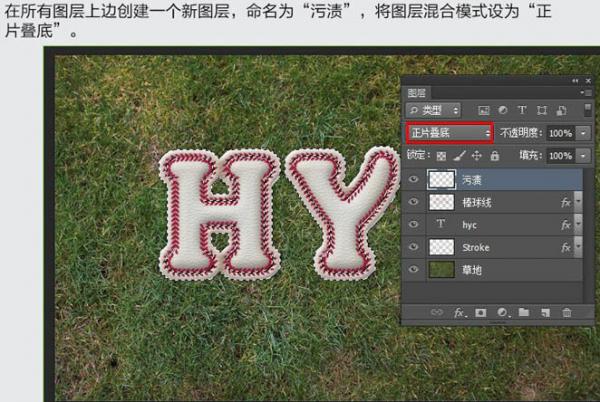Screen dimensions: 600x402
Task: Click the lock transparent pixels icon
Action: pos(443,156)
